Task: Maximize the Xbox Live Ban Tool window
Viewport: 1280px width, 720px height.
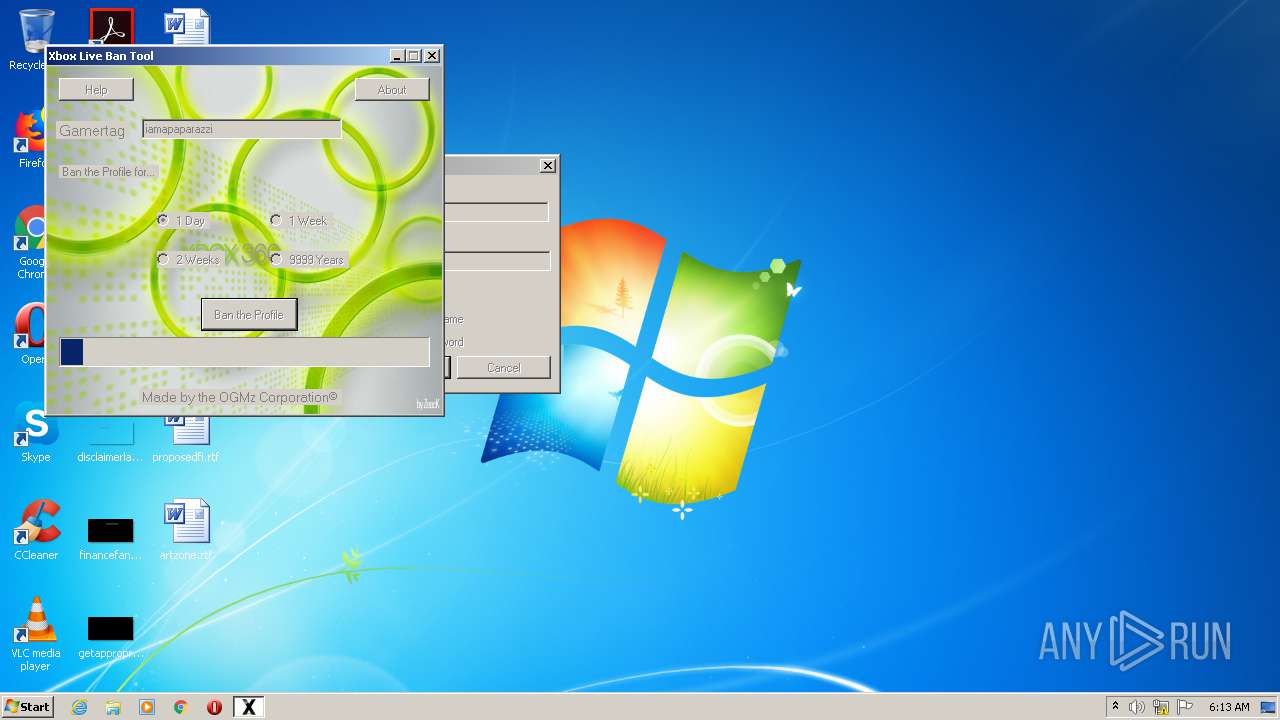Action: (x=413, y=56)
